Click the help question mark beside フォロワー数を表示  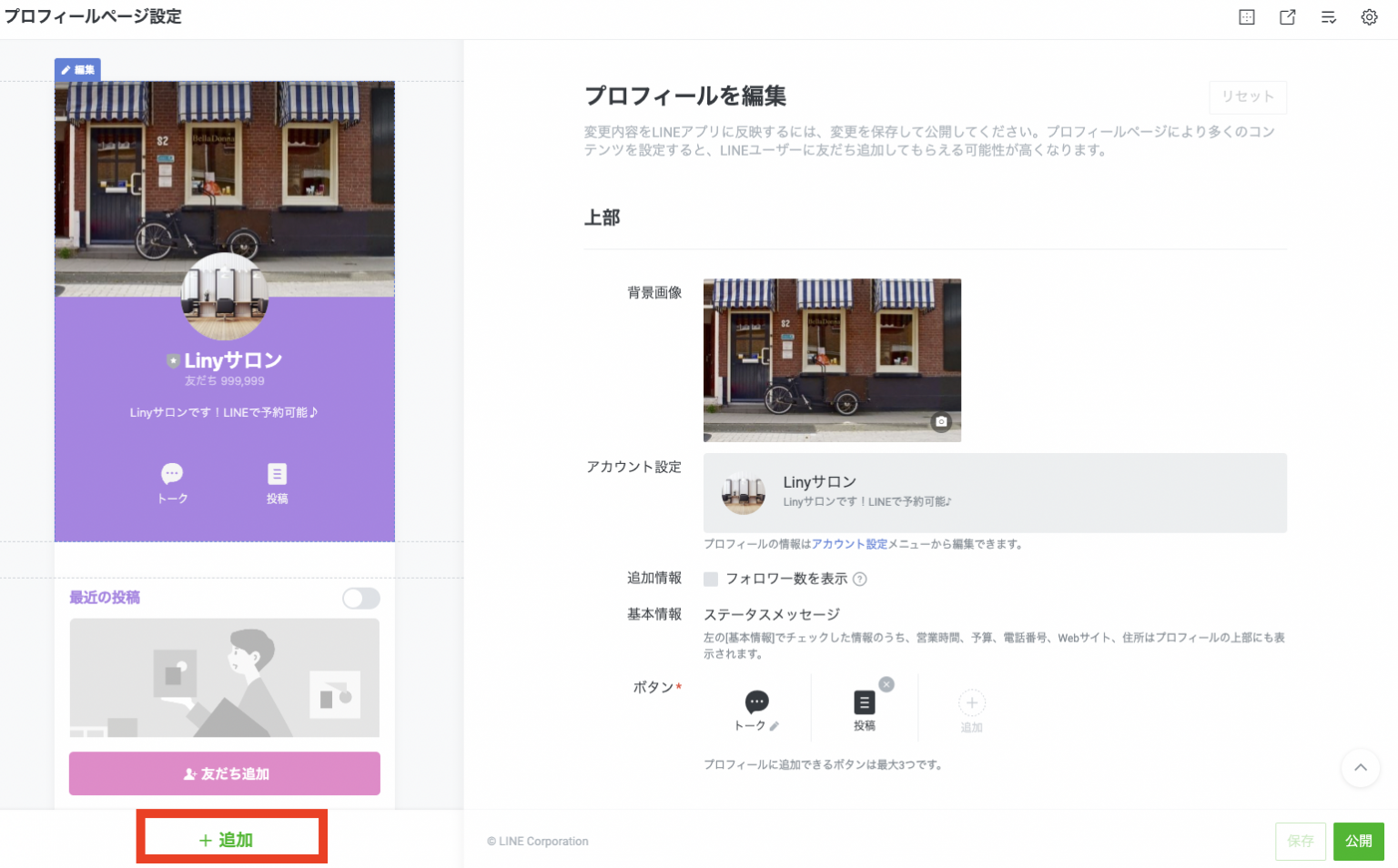point(859,579)
